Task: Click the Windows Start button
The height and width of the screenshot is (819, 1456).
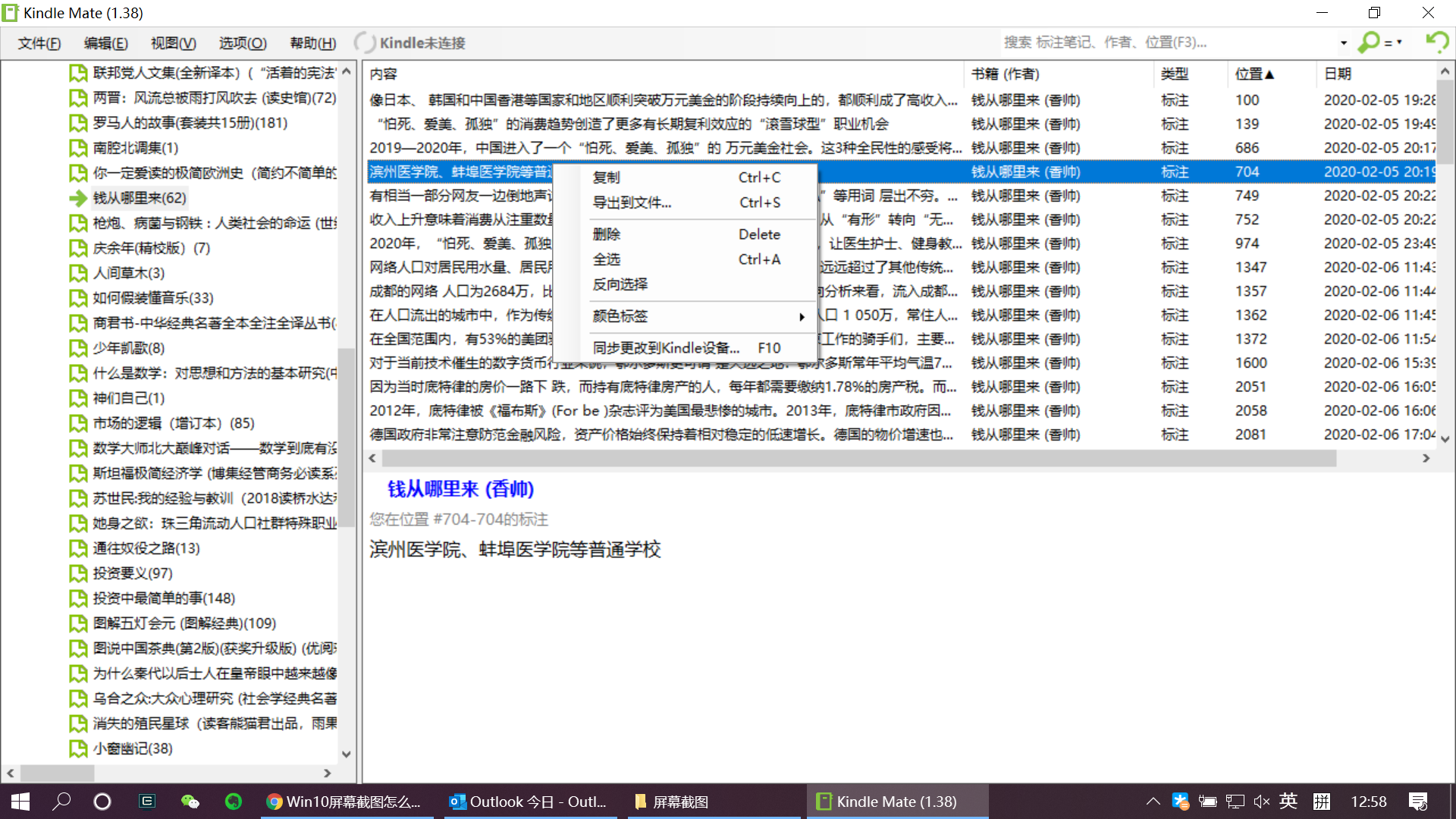Action: pos(20,802)
